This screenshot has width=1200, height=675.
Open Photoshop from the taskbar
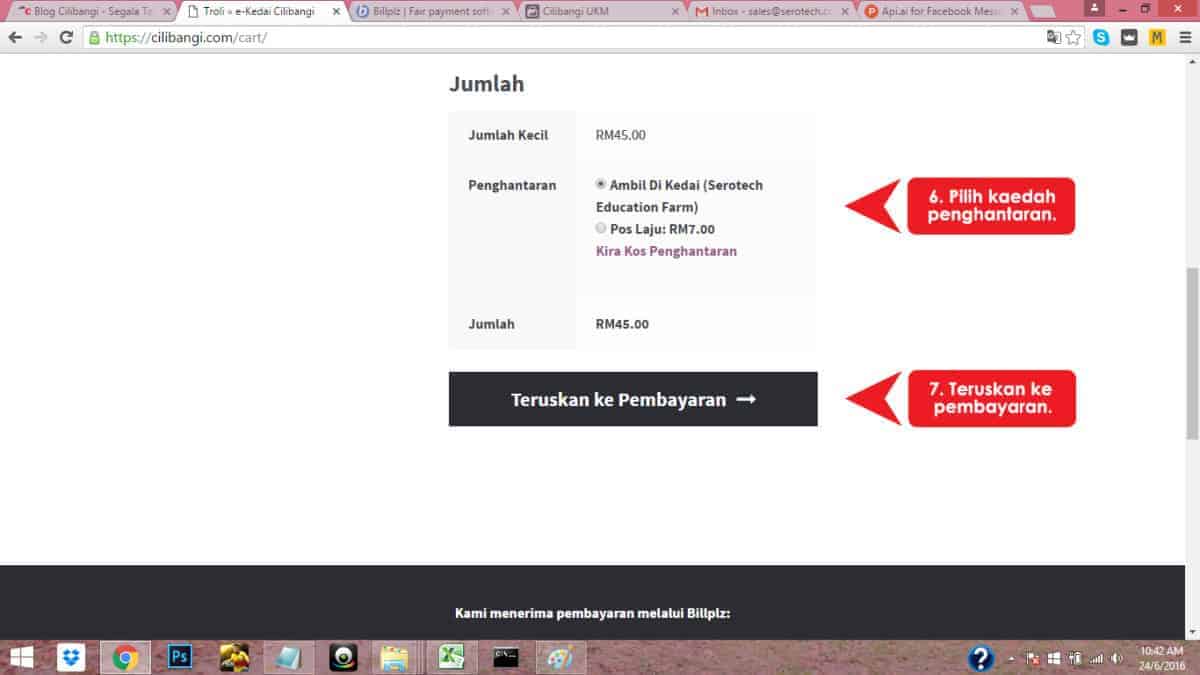pos(180,657)
